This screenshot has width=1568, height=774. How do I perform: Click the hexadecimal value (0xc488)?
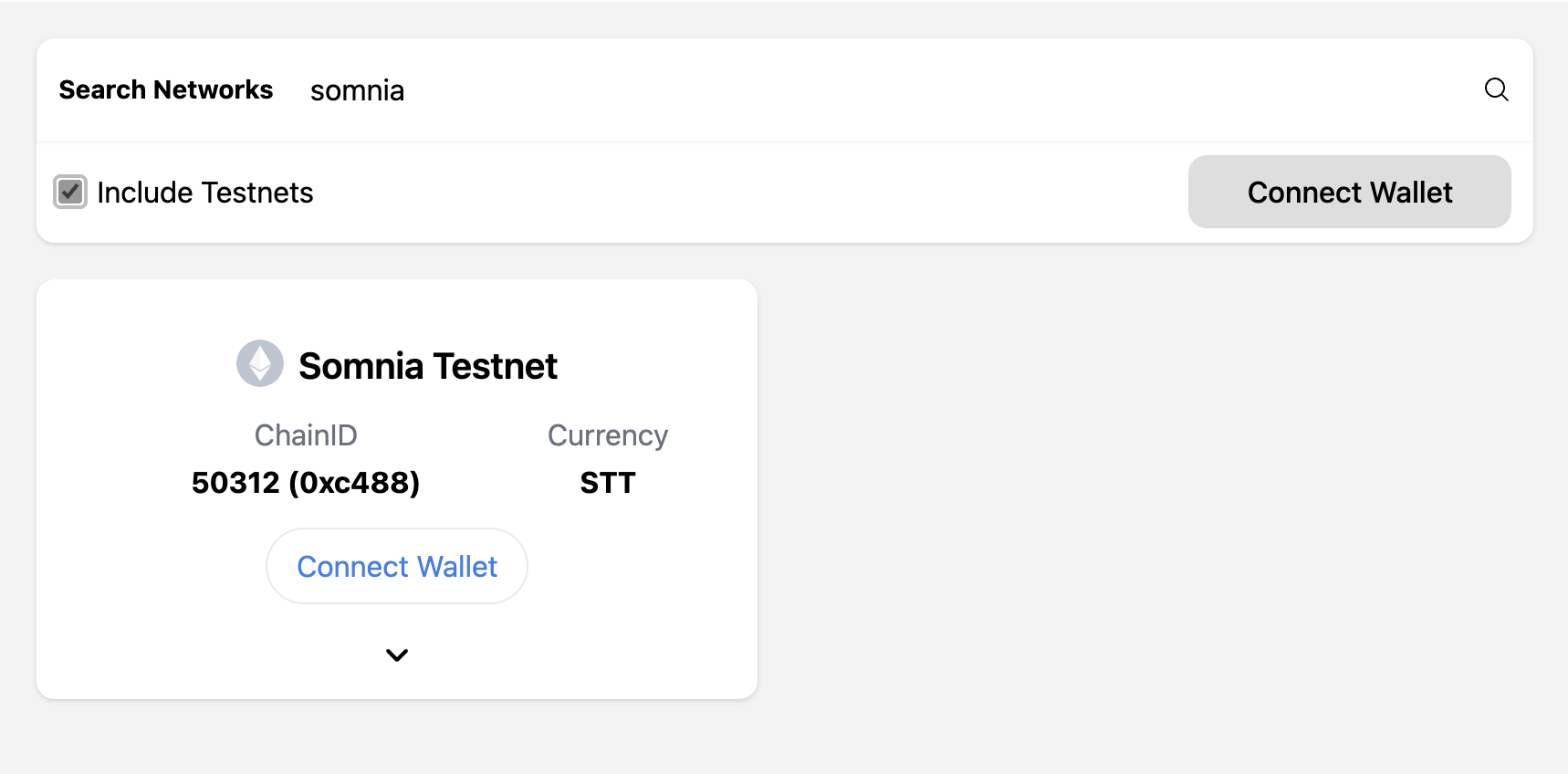click(x=354, y=482)
